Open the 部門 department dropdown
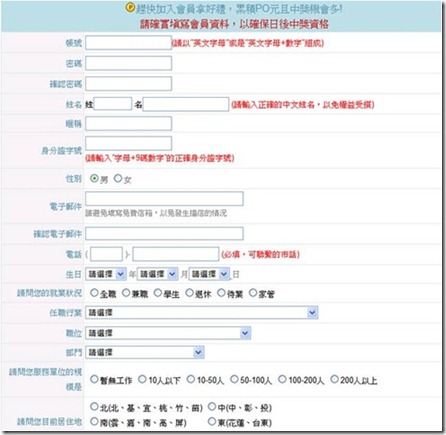The height and width of the screenshot is (435, 446). [145, 352]
